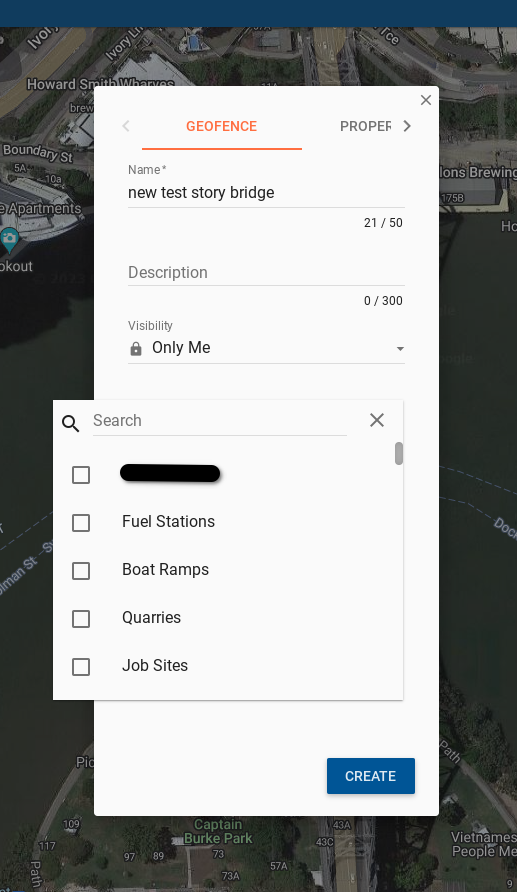Click the Create button
Viewport: 517px width, 892px height.
(371, 776)
